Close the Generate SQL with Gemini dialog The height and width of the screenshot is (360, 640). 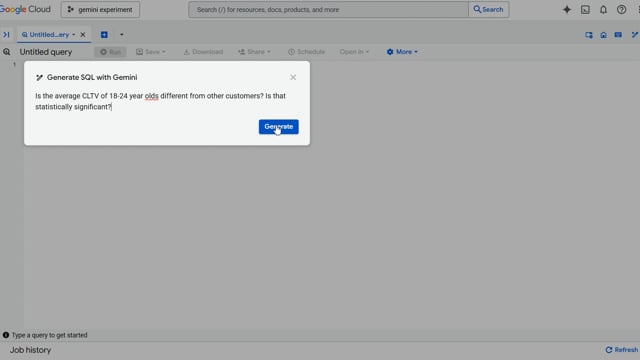[293, 77]
